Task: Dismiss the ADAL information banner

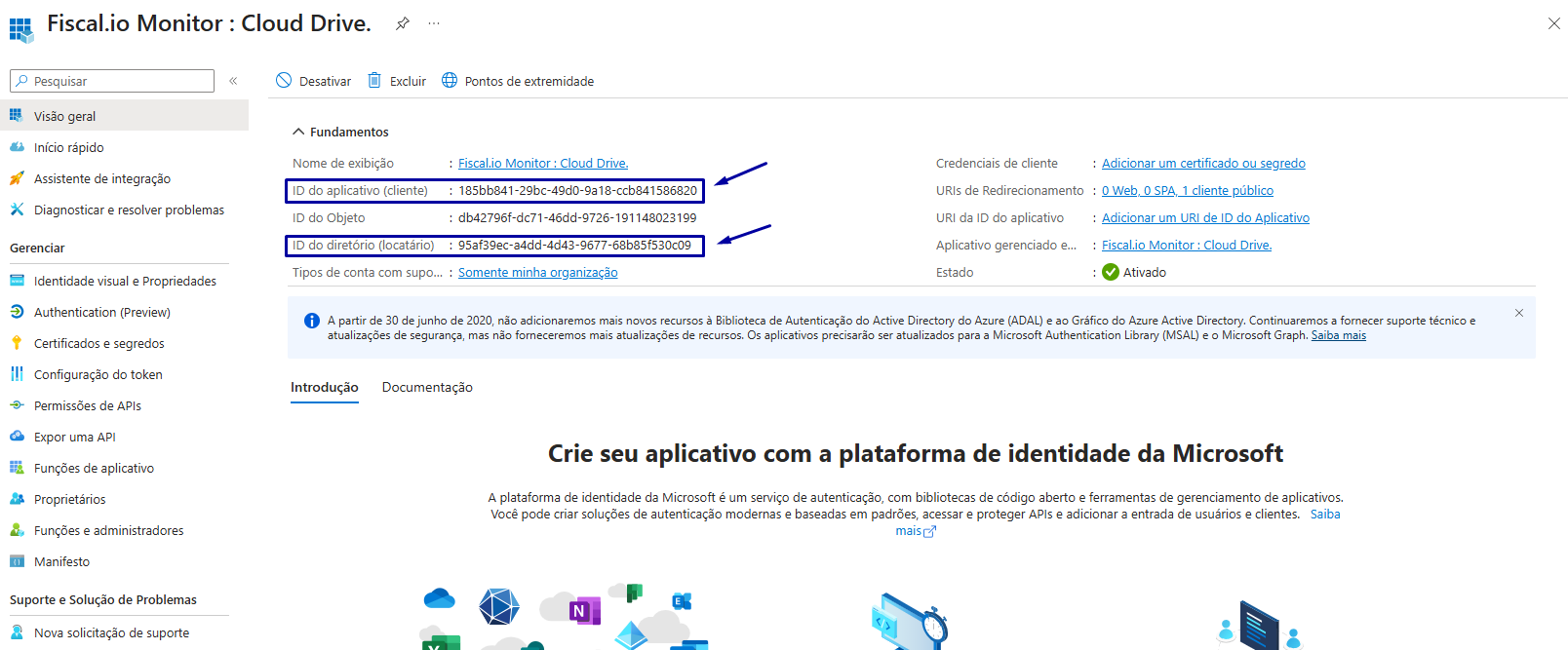Action: pos(1518,313)
